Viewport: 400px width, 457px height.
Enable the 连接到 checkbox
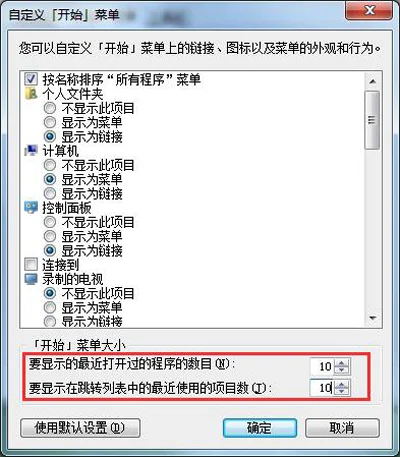click(x=31, y=265)
